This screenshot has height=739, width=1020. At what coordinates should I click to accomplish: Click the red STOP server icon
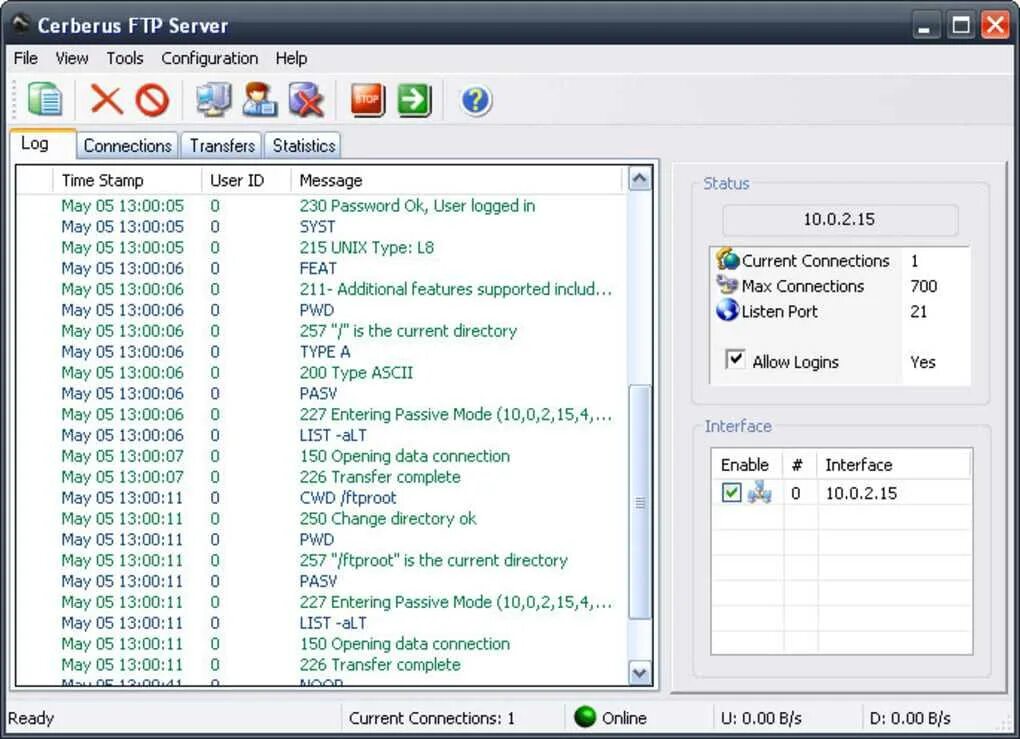click(x=368, y=100)
